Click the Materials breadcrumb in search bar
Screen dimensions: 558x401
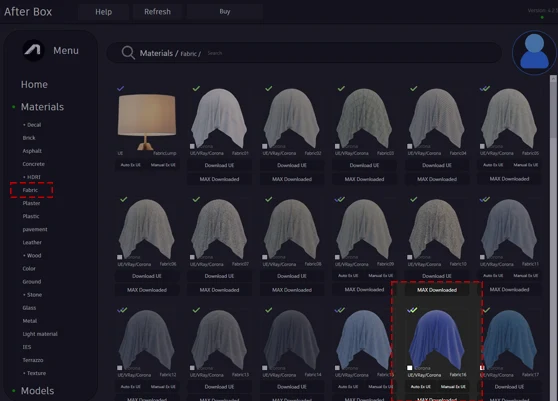156,53
